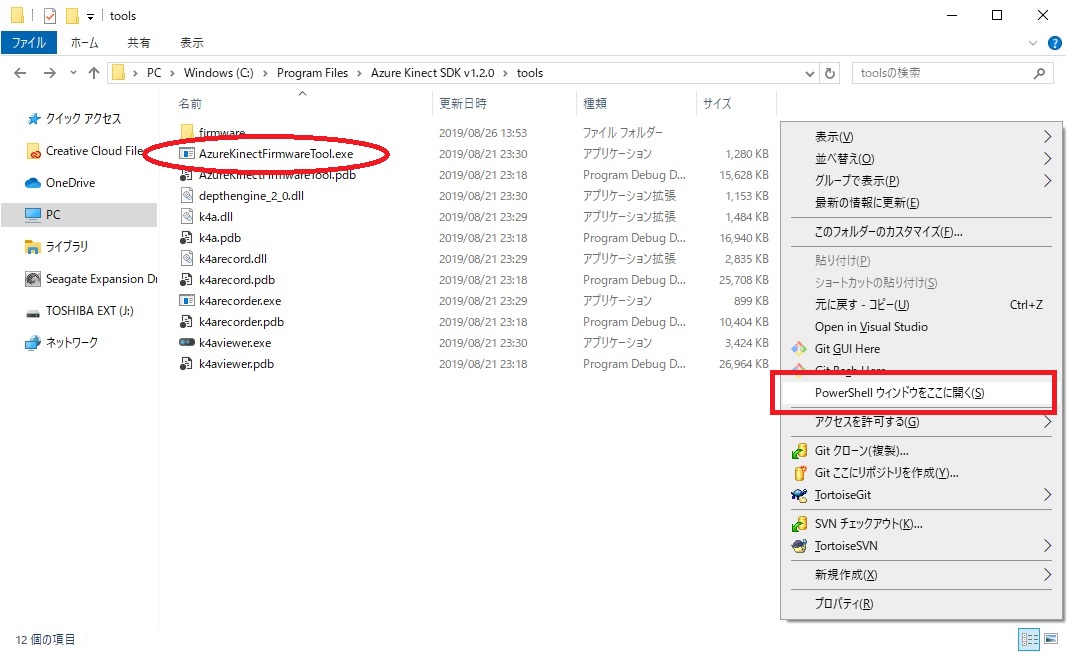Choose Open in Visual Studio
Screen dimensions: 1067x652
921,327
